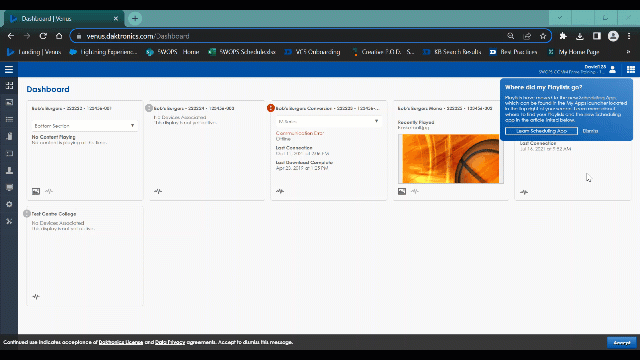640x360 pixels.
Task: Open the Lightning Experience bookmark
Action: pos(103,52)
